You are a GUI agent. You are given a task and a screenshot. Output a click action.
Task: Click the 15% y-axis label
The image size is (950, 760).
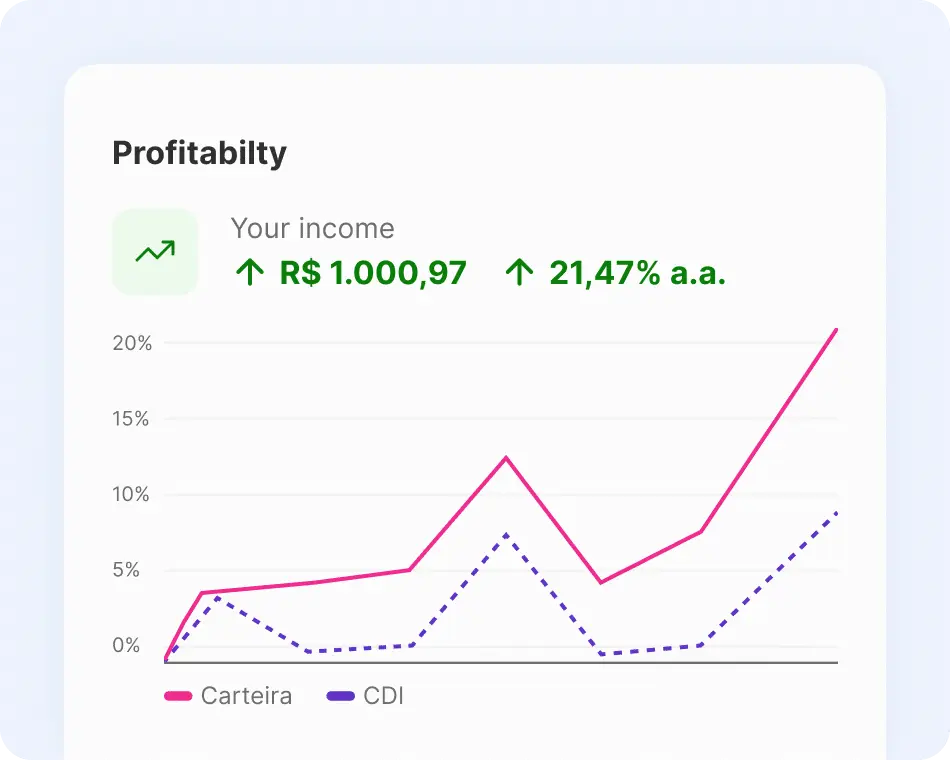pyautogui.click(x=131, y=419)
